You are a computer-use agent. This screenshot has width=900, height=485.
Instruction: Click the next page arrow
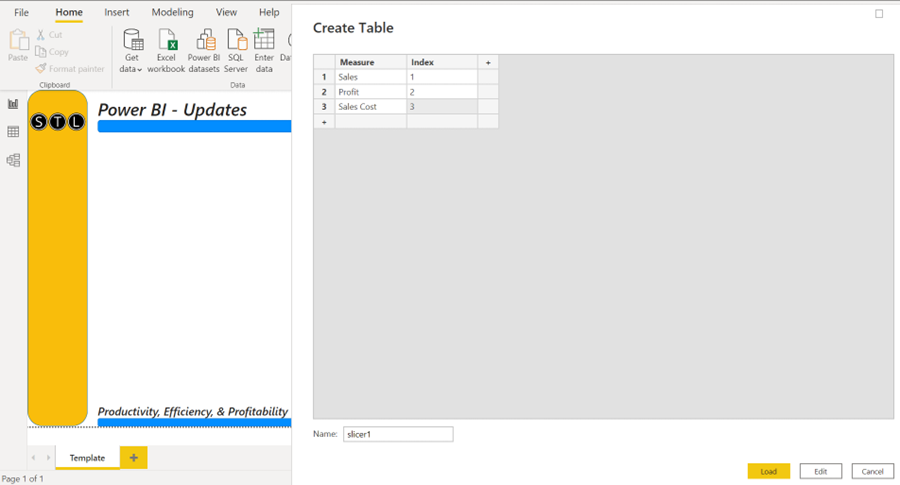click(x=48, y=457)
